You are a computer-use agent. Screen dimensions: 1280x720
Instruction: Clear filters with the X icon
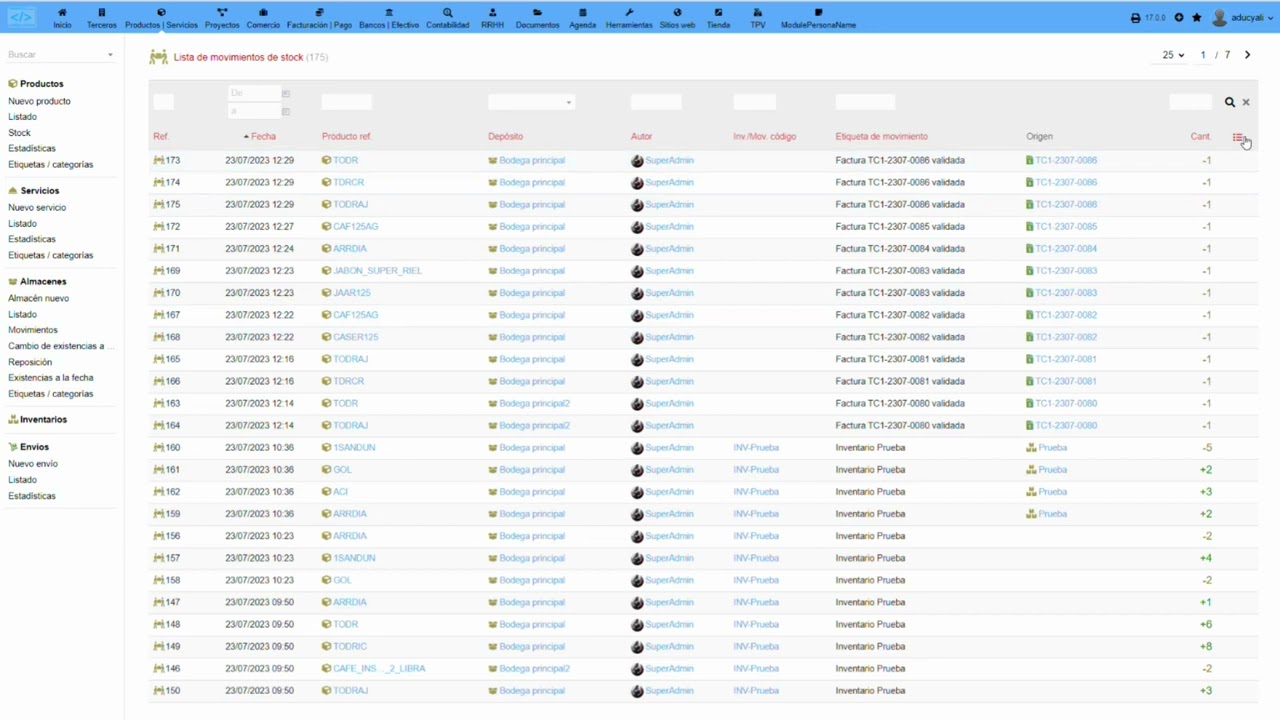[1246, 102]
